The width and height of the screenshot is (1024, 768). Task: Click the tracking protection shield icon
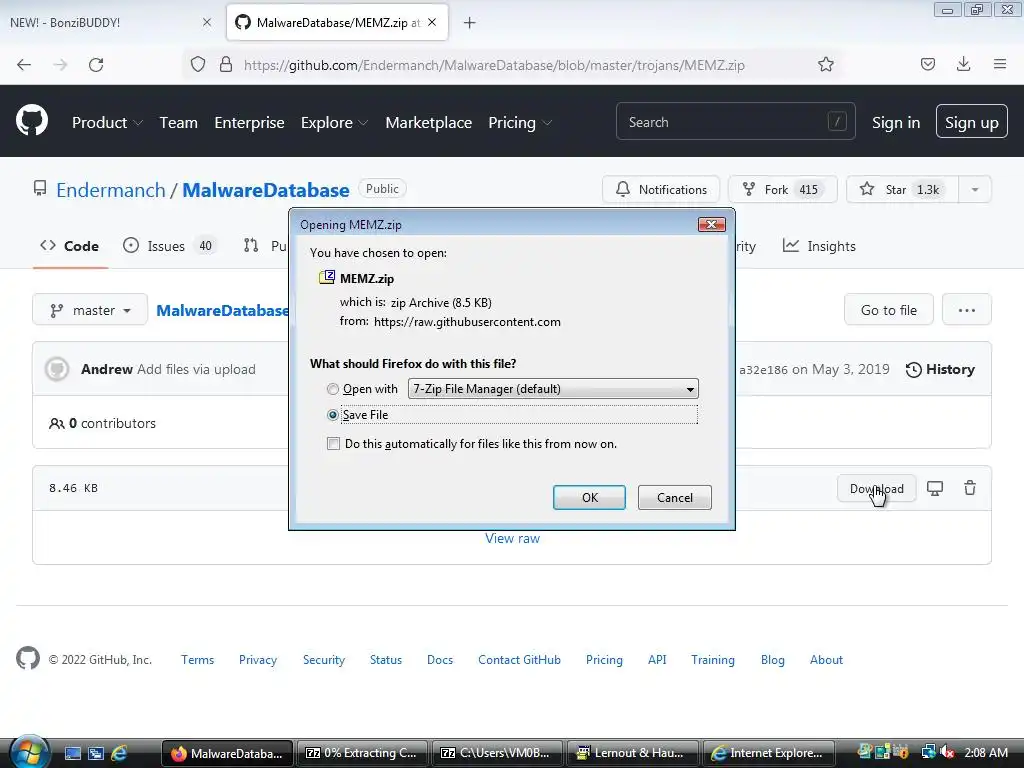tap(198, 65)
